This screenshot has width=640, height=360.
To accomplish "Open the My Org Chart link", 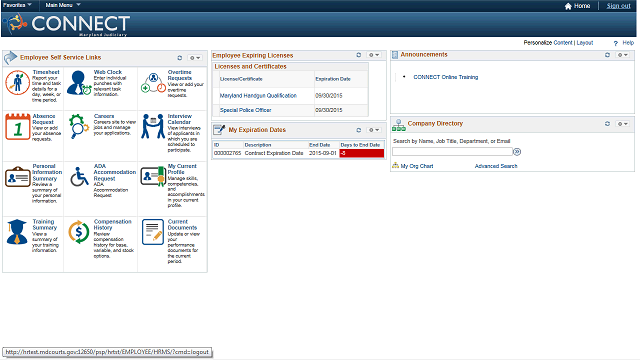I will [417, 166].
